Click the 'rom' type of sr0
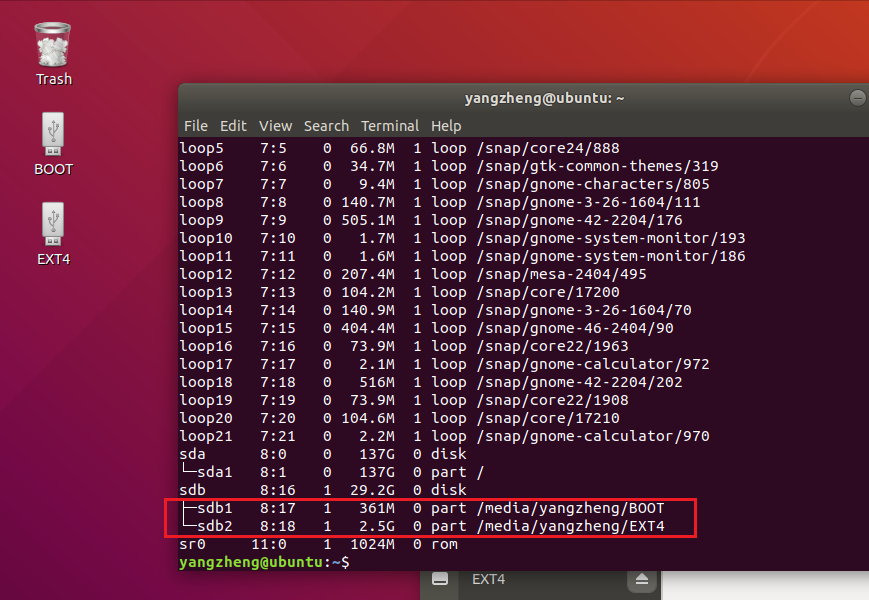Image resolution: width=869 pixels, height=600 pixels. [x=444, y=544]
